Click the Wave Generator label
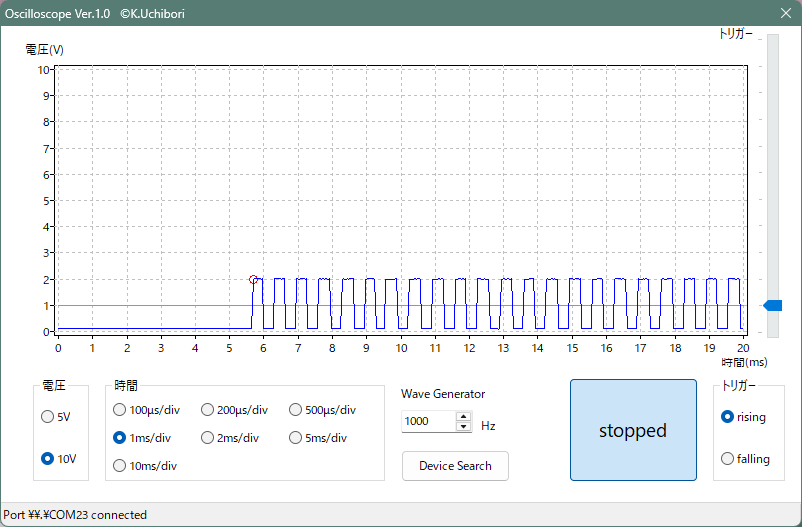 pos(443,394)
